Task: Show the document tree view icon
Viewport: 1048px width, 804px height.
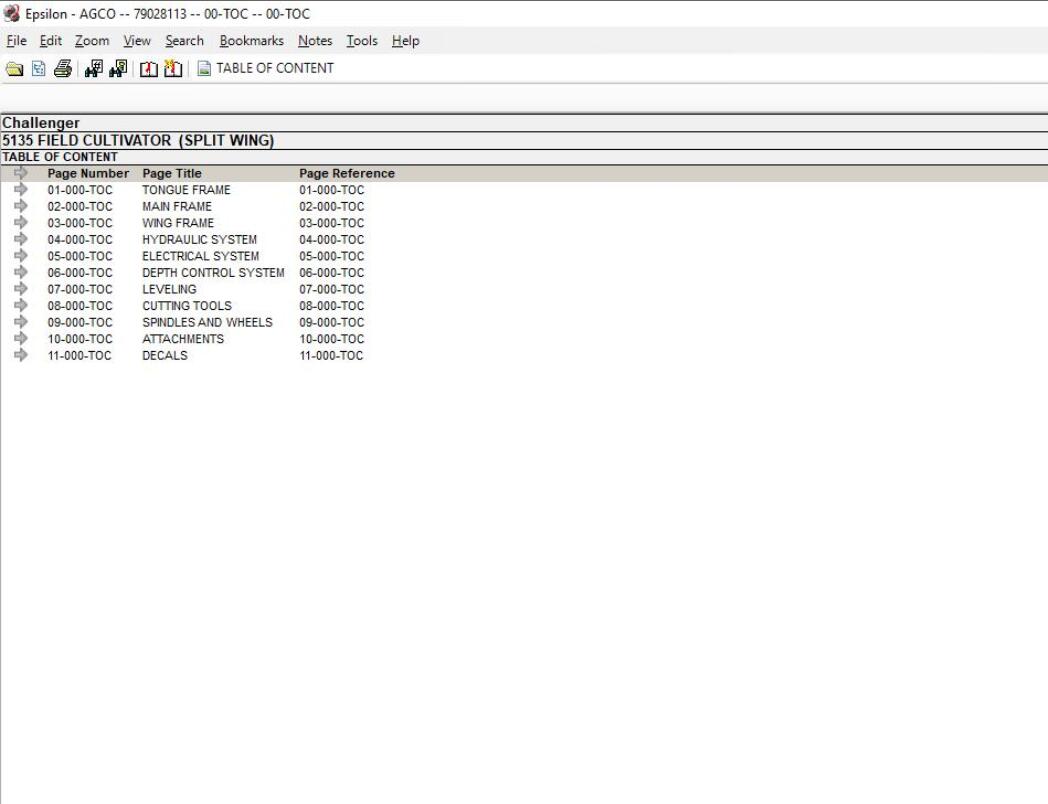Action: click(x=39, y=68)
